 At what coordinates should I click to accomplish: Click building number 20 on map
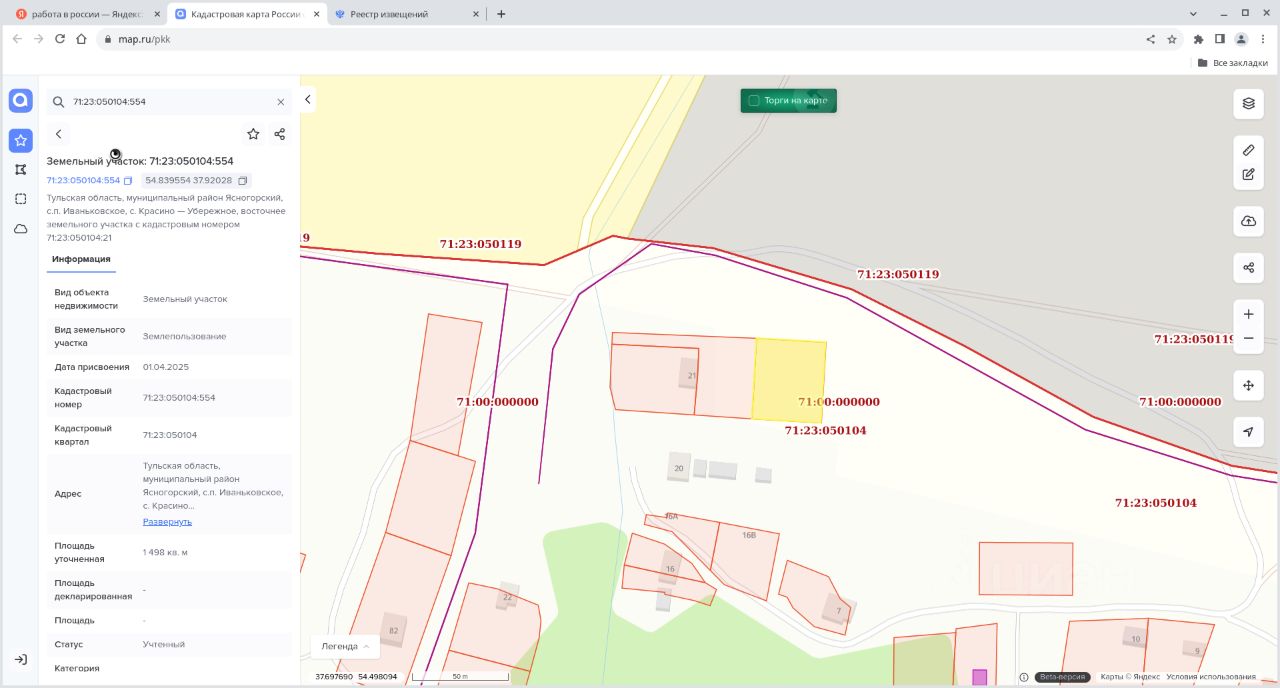pyautogui.click(x=679, y=468)
